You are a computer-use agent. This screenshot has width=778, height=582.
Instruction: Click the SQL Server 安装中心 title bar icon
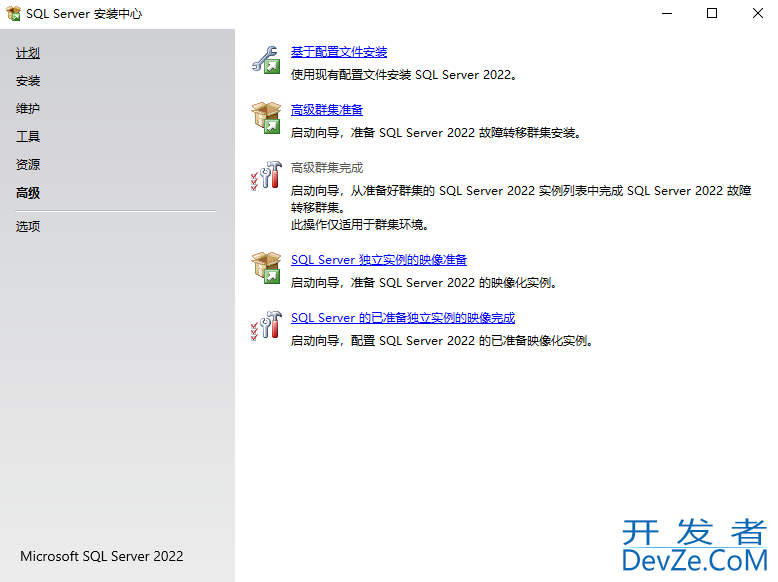13,13
